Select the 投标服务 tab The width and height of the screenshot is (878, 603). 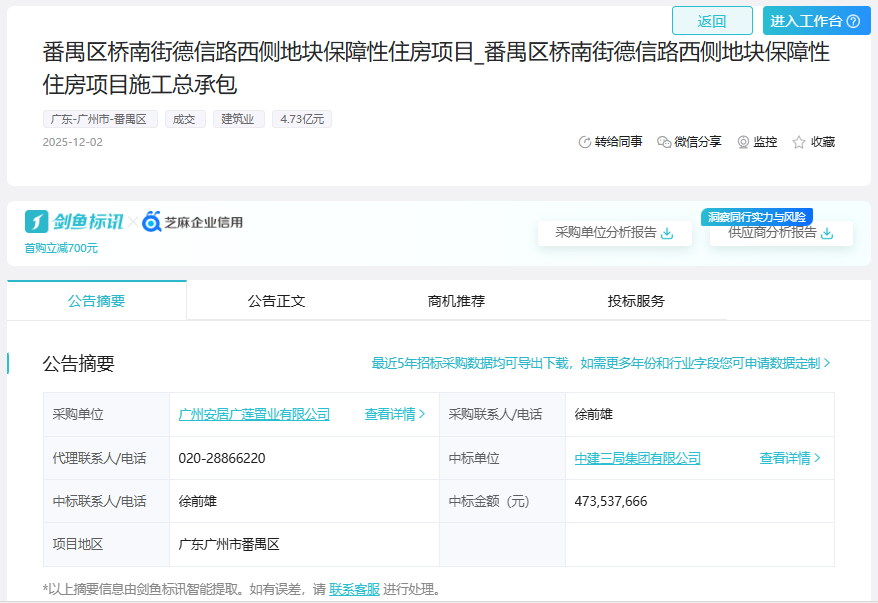tap(636, 301)
